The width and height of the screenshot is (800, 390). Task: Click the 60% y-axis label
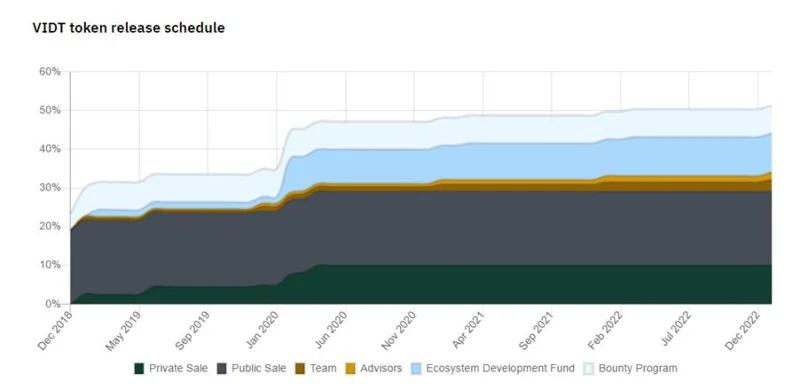coord(49,72)
